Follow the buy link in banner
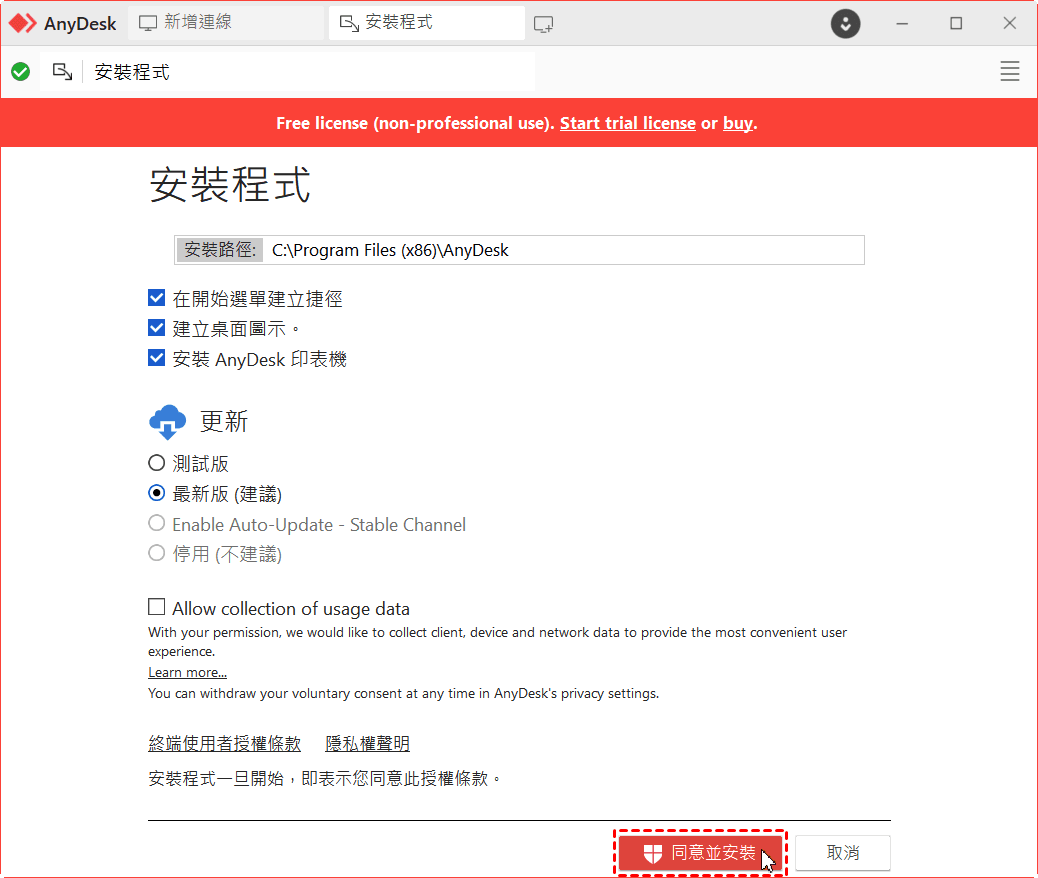The width and height of the screenshot is (1038, 878). pyautogui.click(x=737, y=123)
